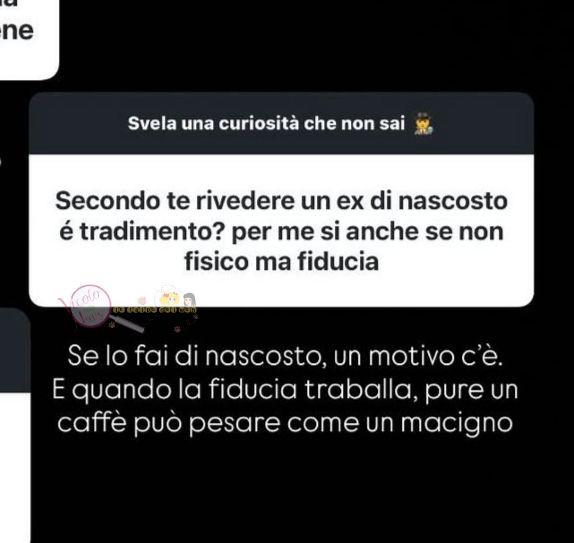Tap the line "E quando la fiducia traballa"
Screen dimensions: 574x543
coord(233,390)
